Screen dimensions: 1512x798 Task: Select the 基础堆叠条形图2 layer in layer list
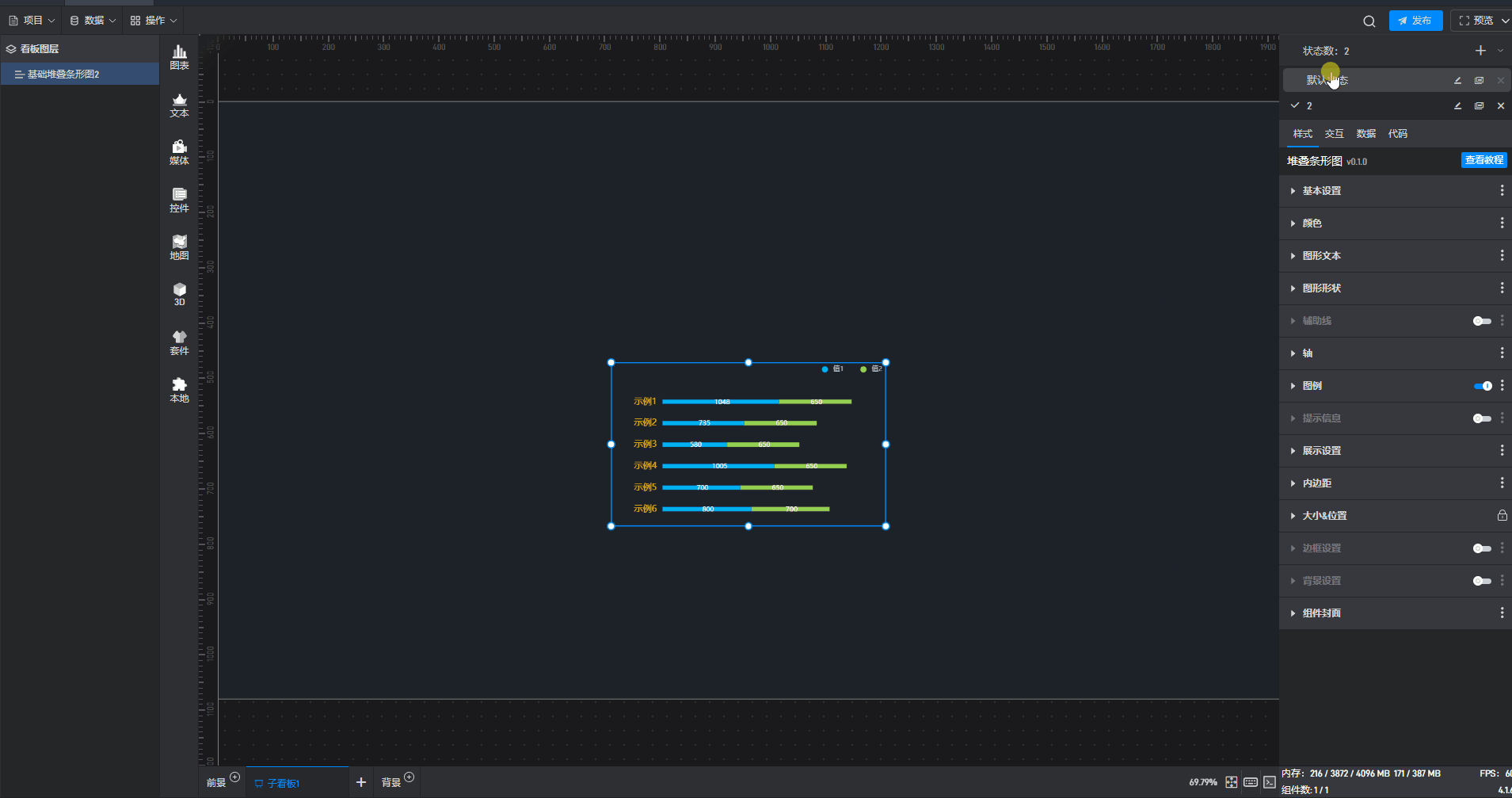[x=80, y=74]
